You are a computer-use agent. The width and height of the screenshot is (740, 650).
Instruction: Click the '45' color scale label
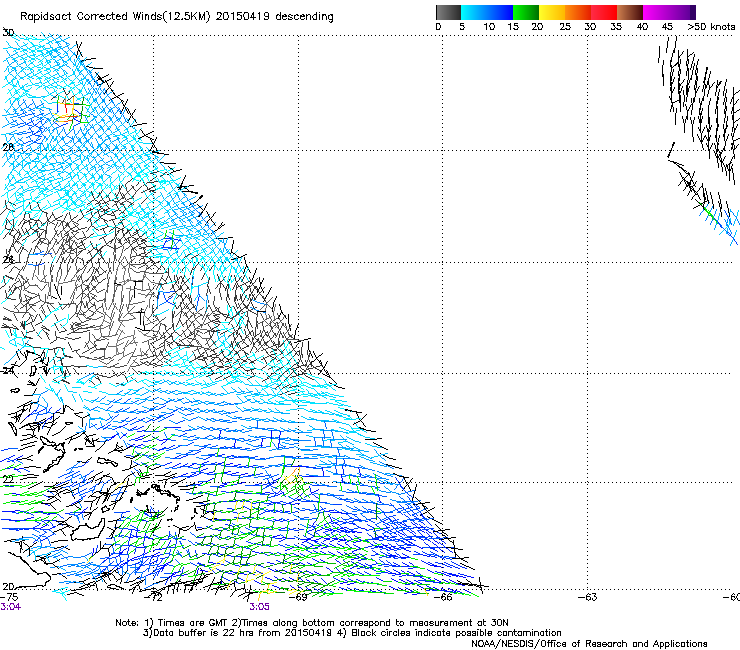(x=667, y=26)
